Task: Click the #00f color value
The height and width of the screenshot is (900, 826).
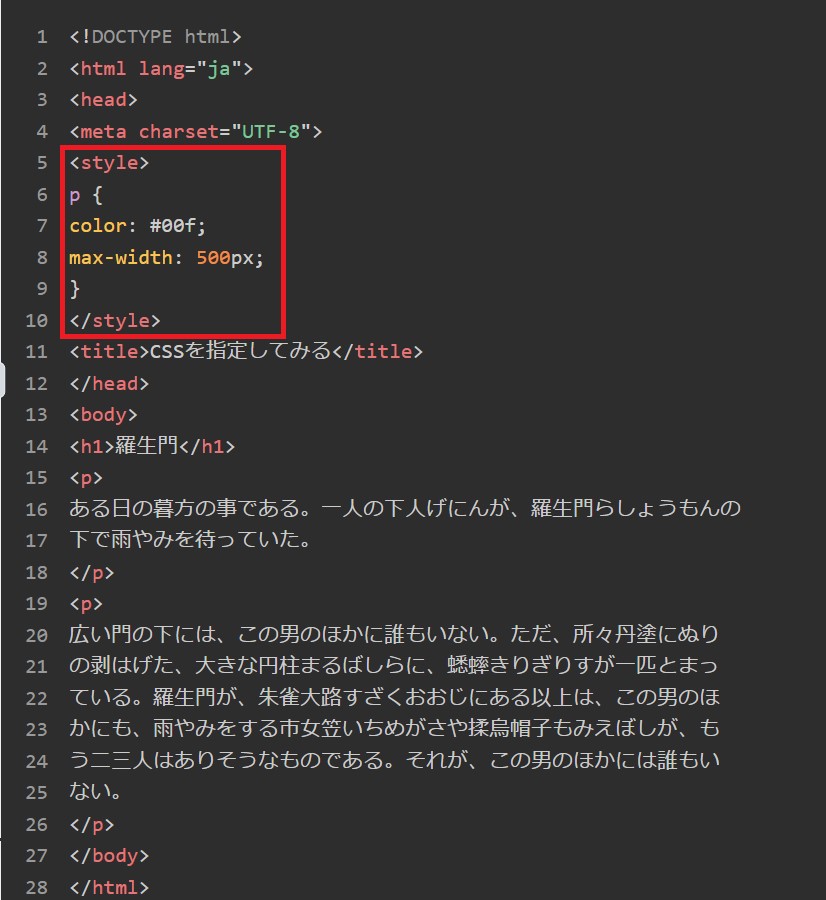Action: click(x=172, y=226)
